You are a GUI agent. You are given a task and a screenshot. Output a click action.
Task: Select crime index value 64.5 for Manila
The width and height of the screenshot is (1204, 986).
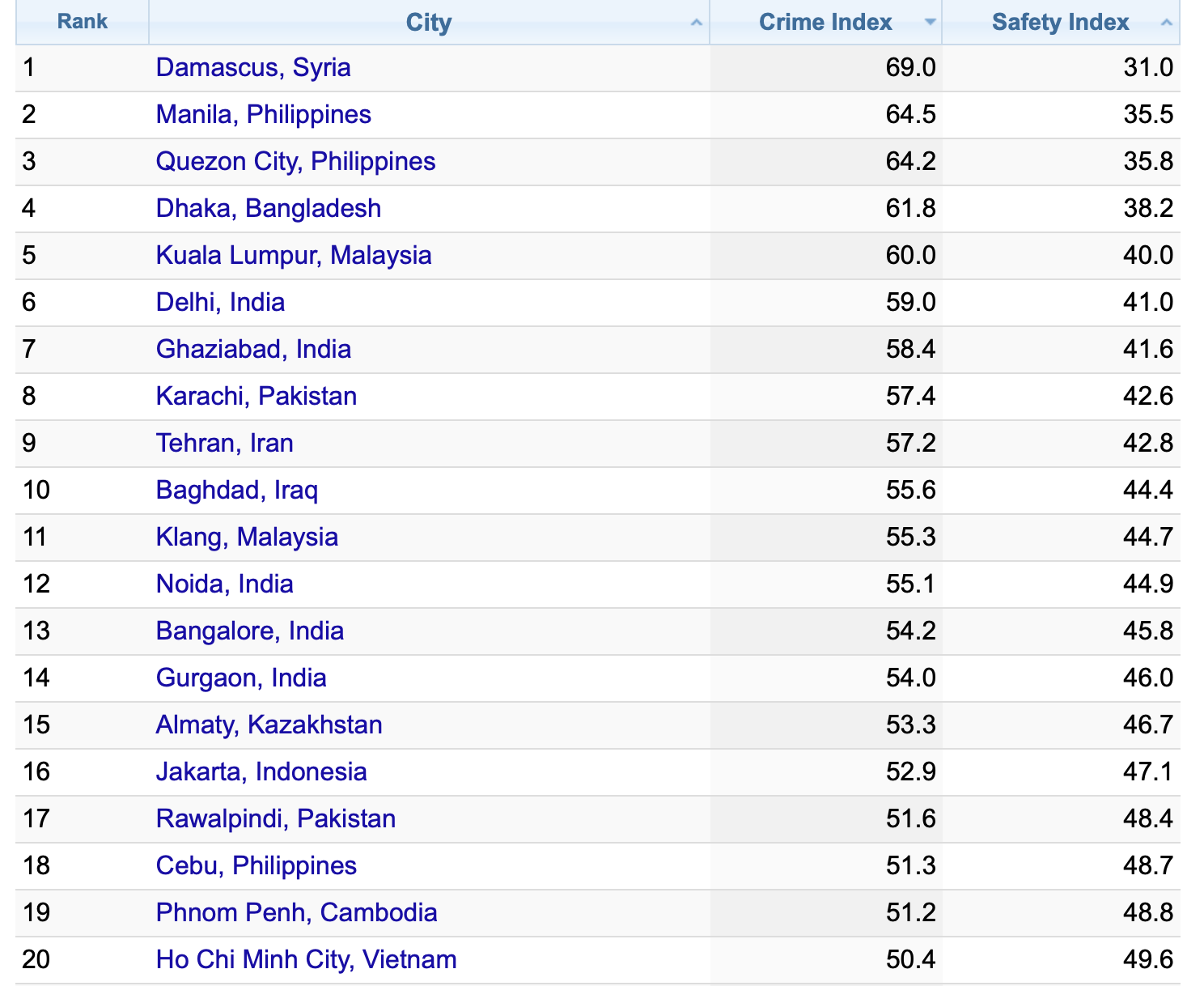click(x=911, y=114)
